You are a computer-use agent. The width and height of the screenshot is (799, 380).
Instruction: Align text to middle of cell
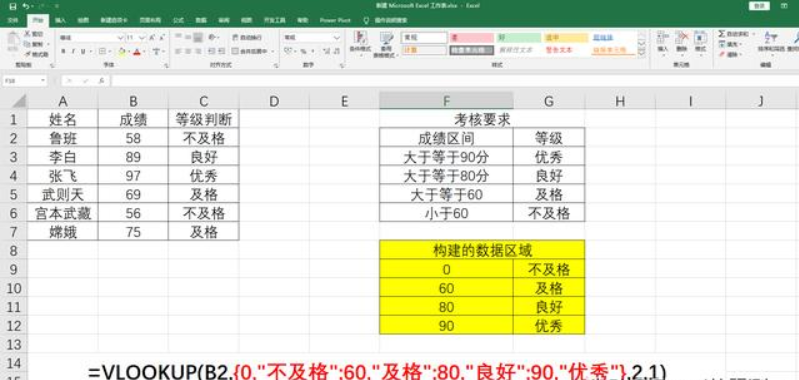click(188, 38)
